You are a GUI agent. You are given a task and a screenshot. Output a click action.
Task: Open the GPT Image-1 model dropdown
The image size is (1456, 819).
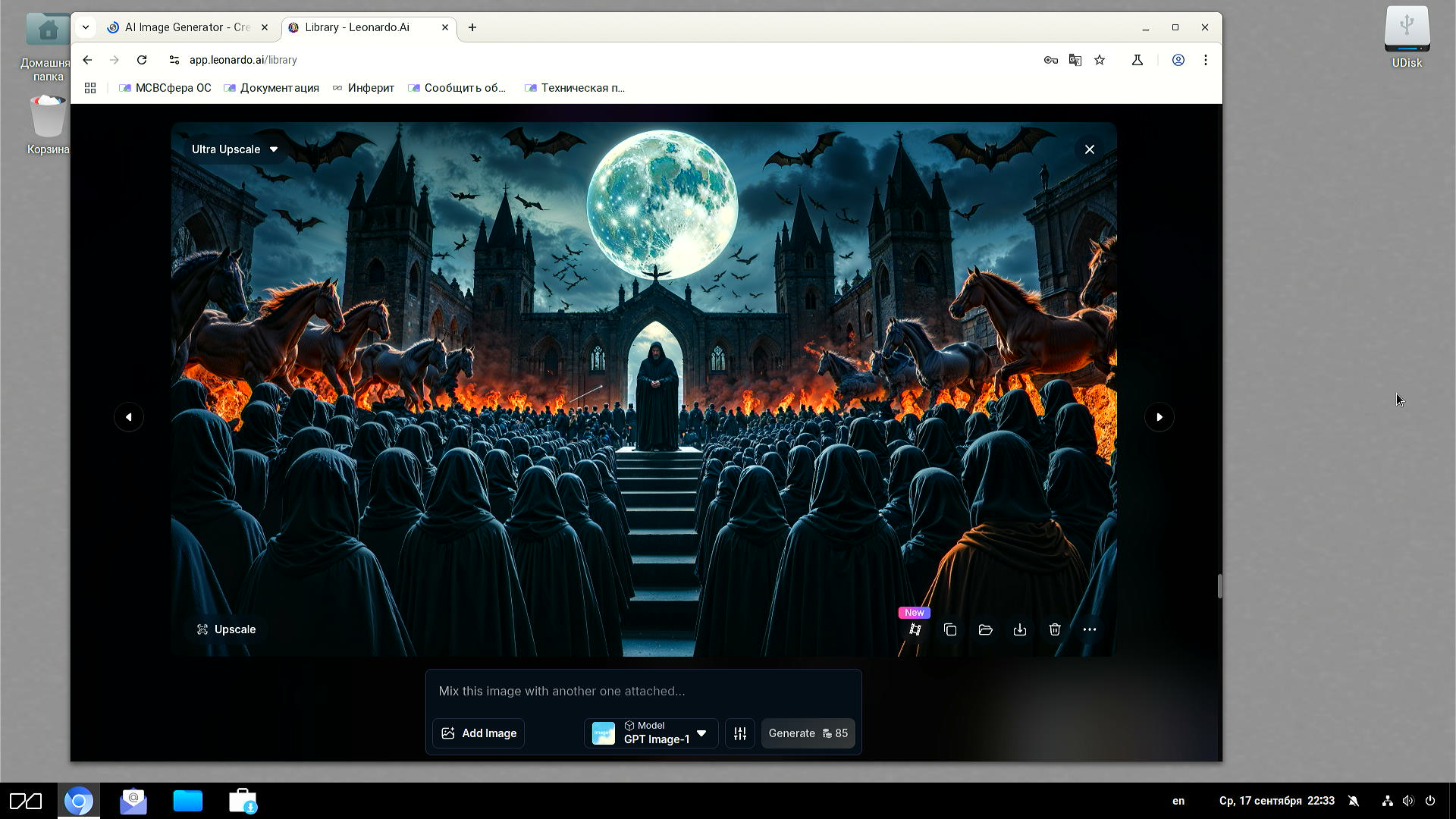(651, 733)
